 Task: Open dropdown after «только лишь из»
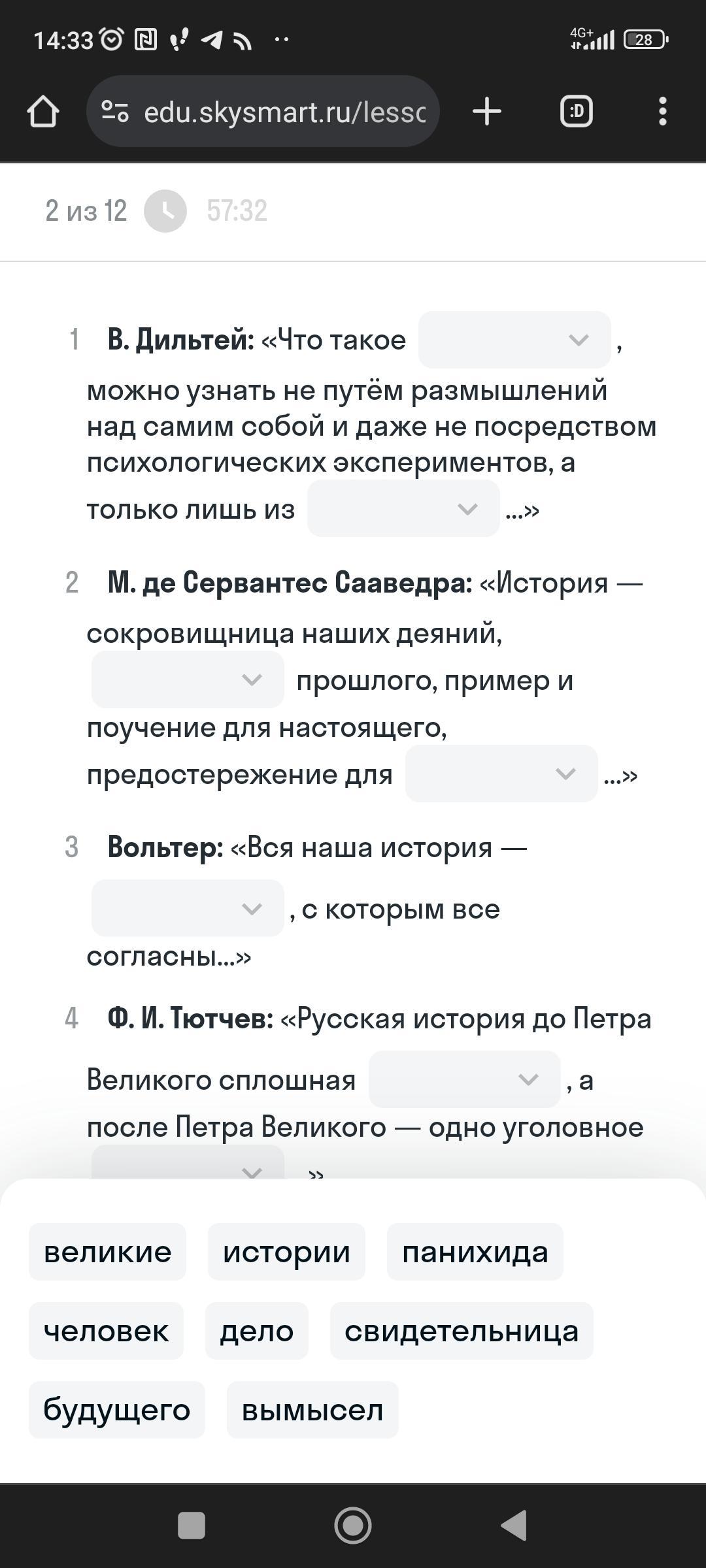pos(403,508)
